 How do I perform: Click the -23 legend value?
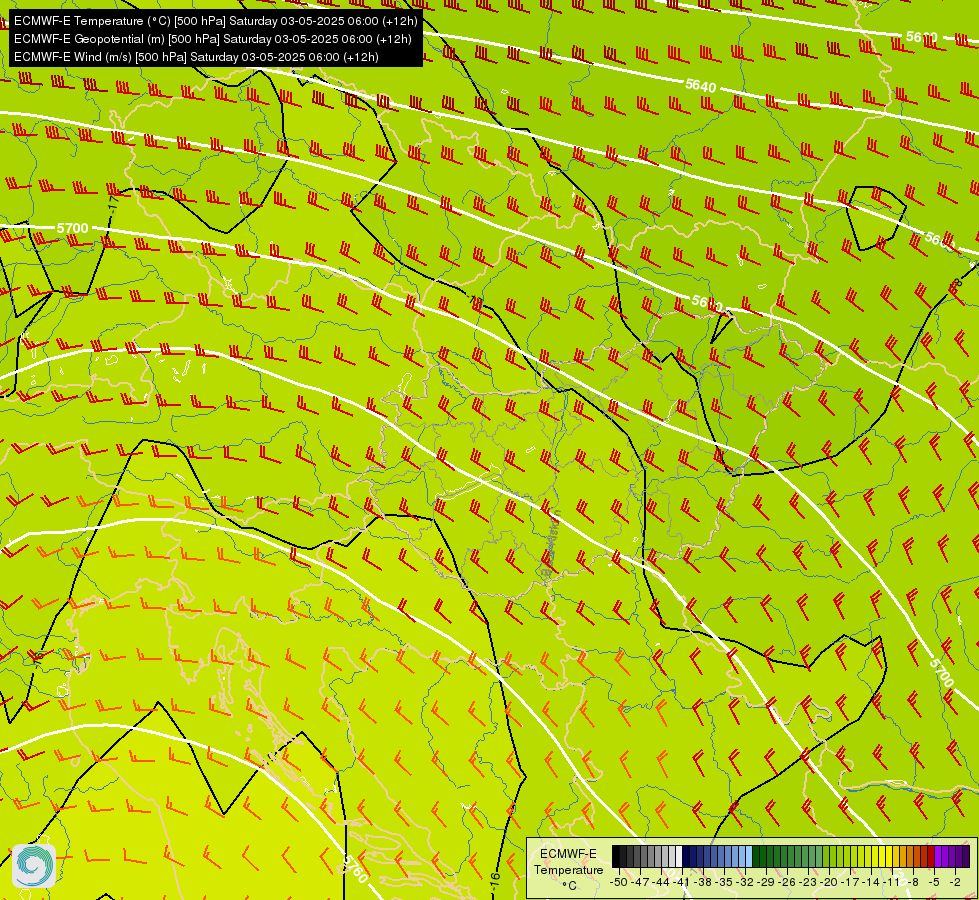pyautogui.click(x=808, y=882)
